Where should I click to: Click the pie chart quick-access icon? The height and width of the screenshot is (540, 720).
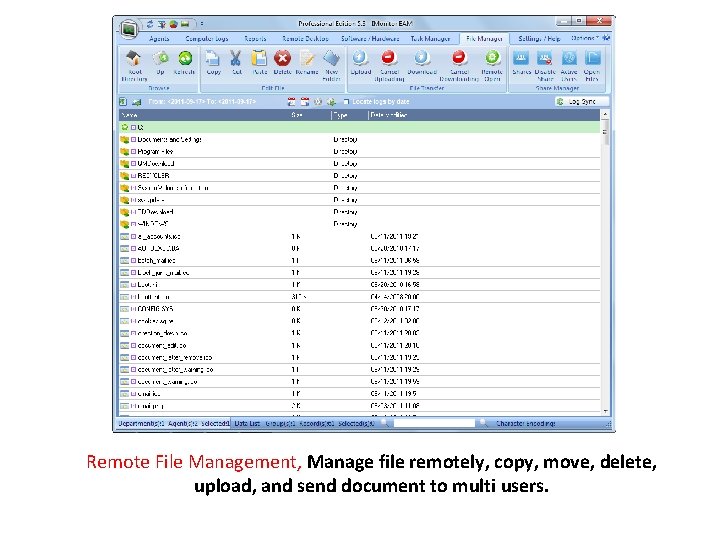click(173, 23)
